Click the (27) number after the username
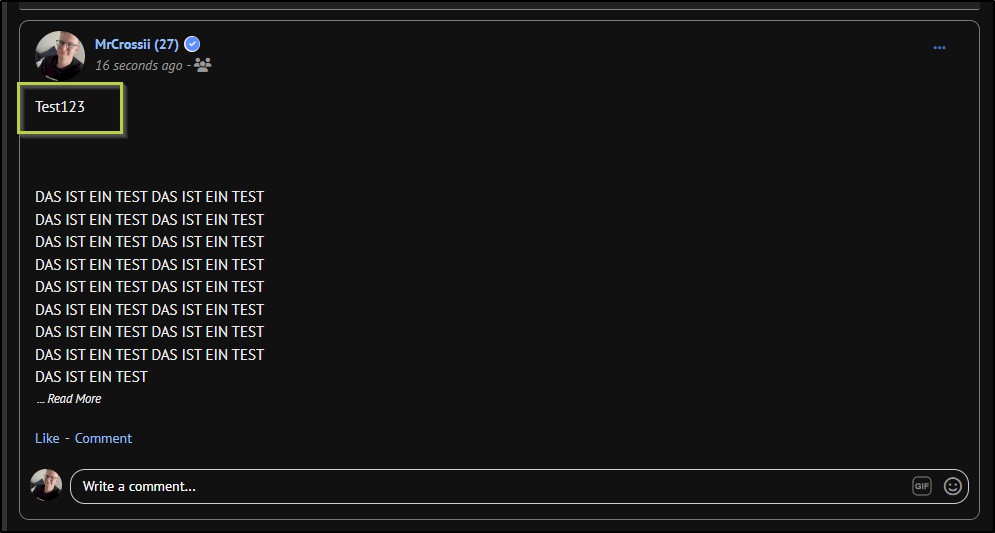995x533 pixels. pos(167,44)
